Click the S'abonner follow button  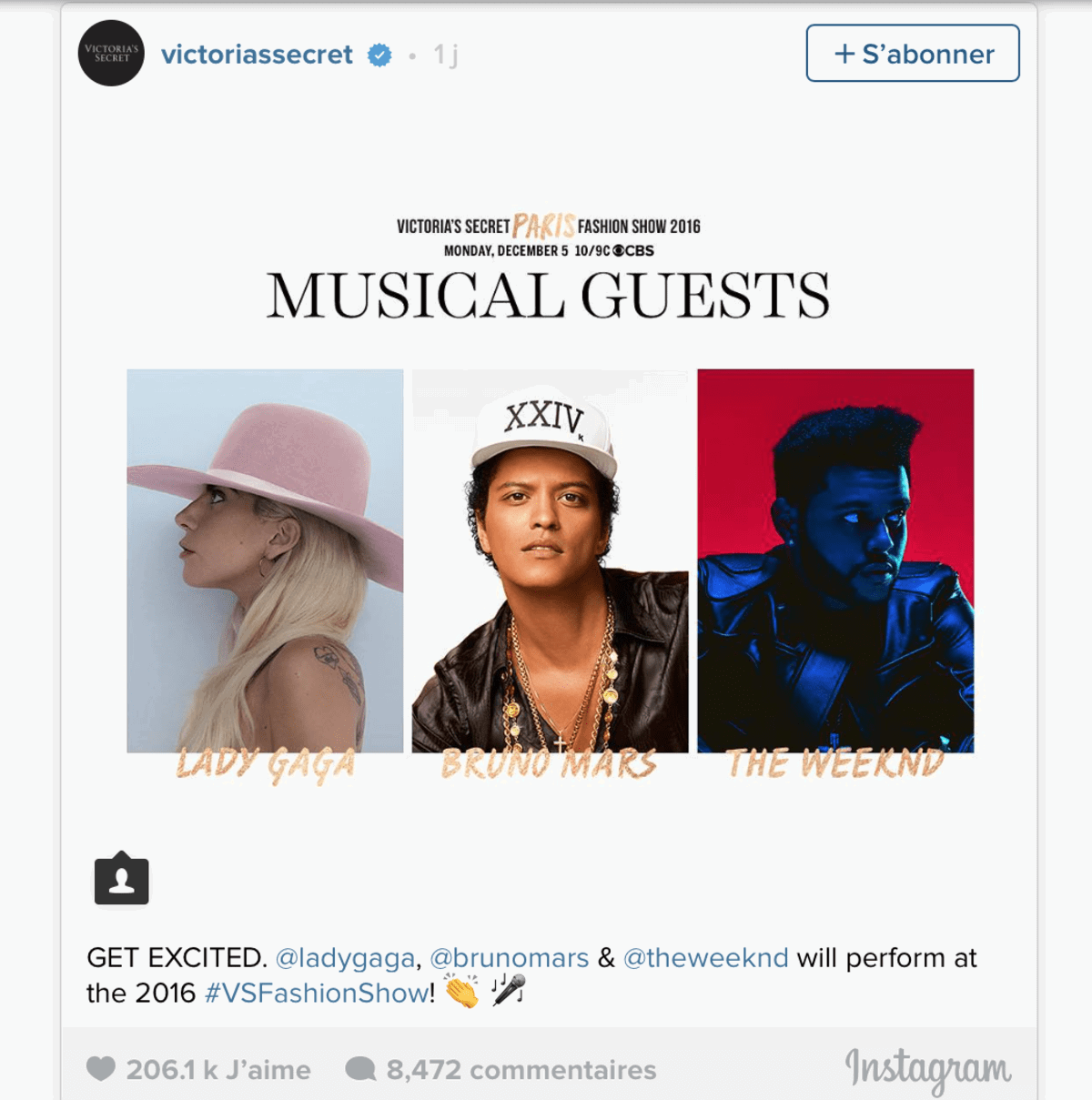point(913,53)
